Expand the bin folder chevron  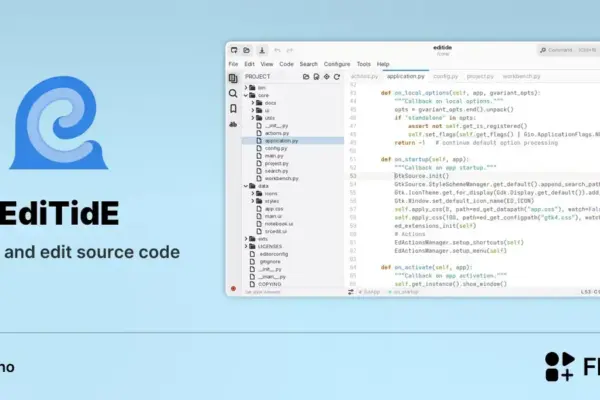coord(246,88)
